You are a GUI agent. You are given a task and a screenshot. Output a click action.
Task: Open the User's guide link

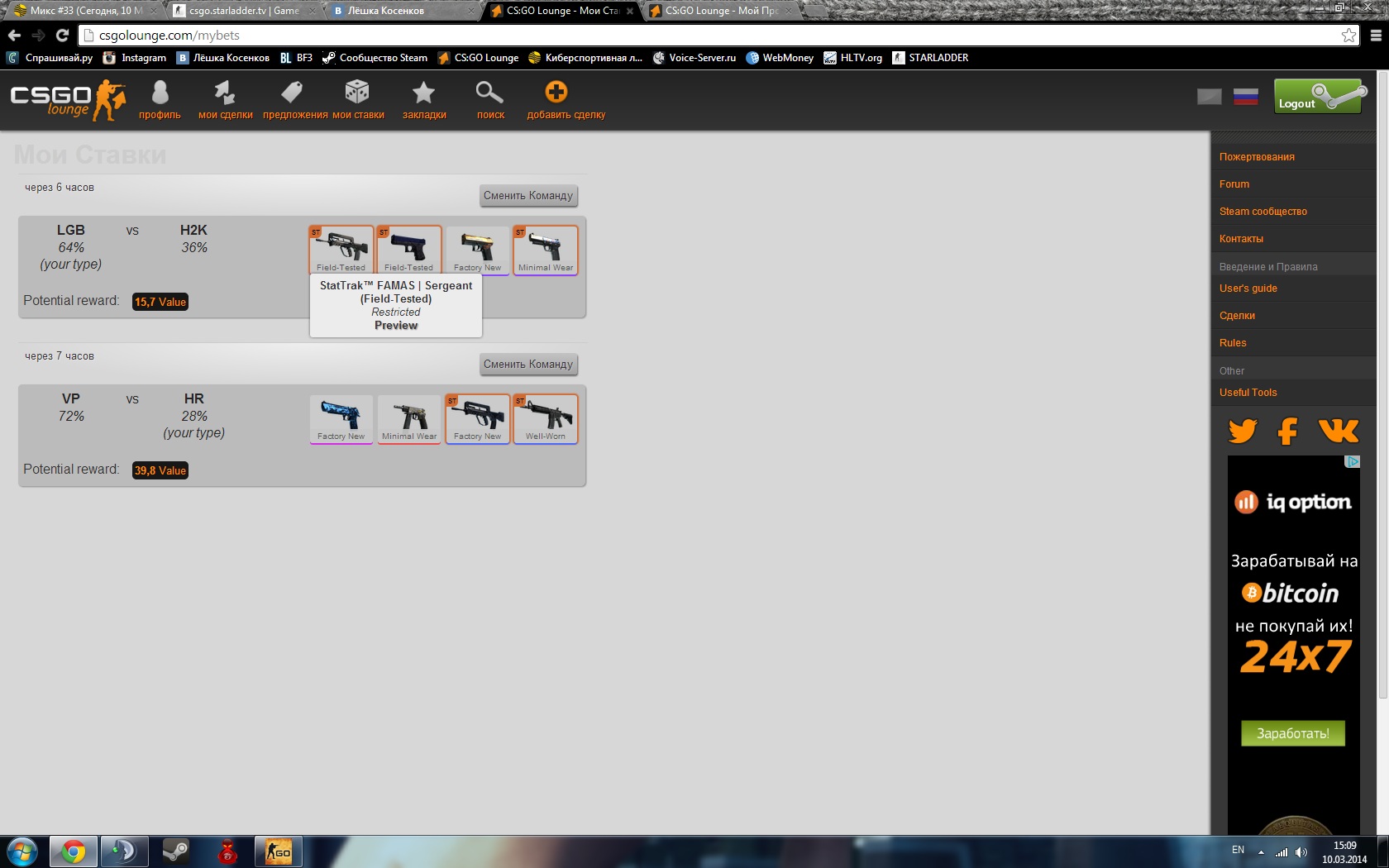tap(1248, 289)
